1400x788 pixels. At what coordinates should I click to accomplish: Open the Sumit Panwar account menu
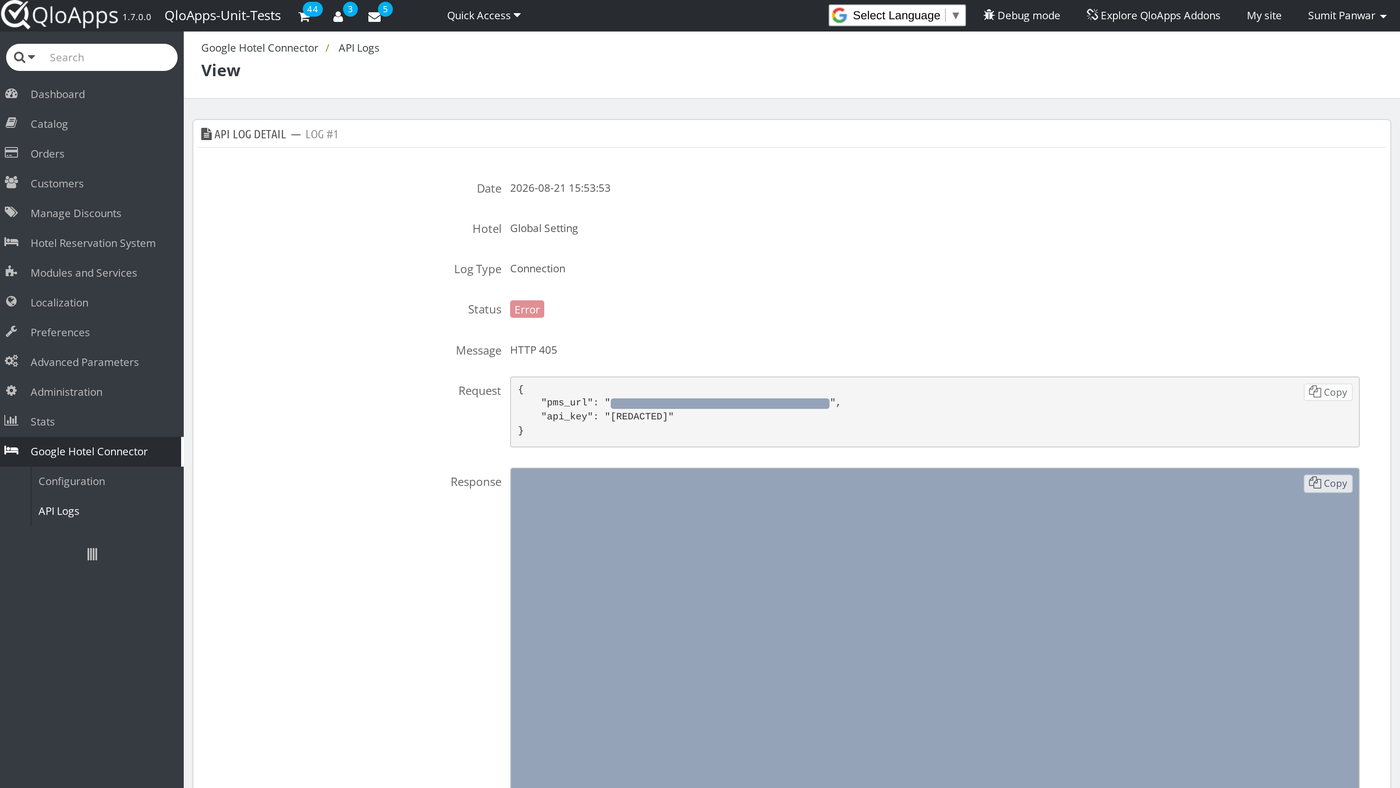(x=1347, y=15)
